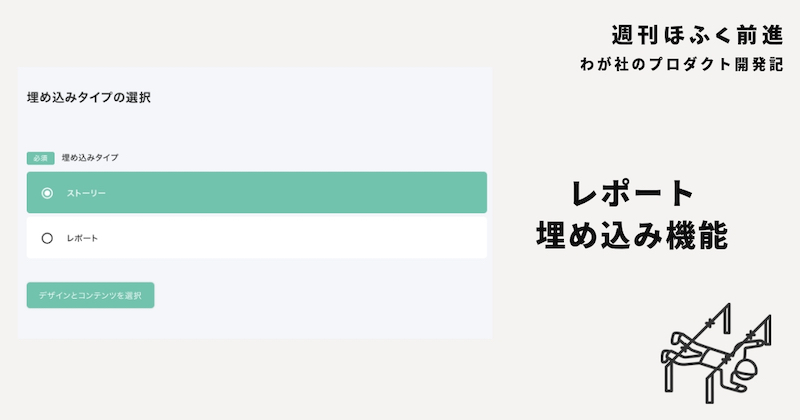This screenshot has height=420, width=800.
Task: Click the 週刊ほふく前進 title text
Action: [x=697, y=35]
